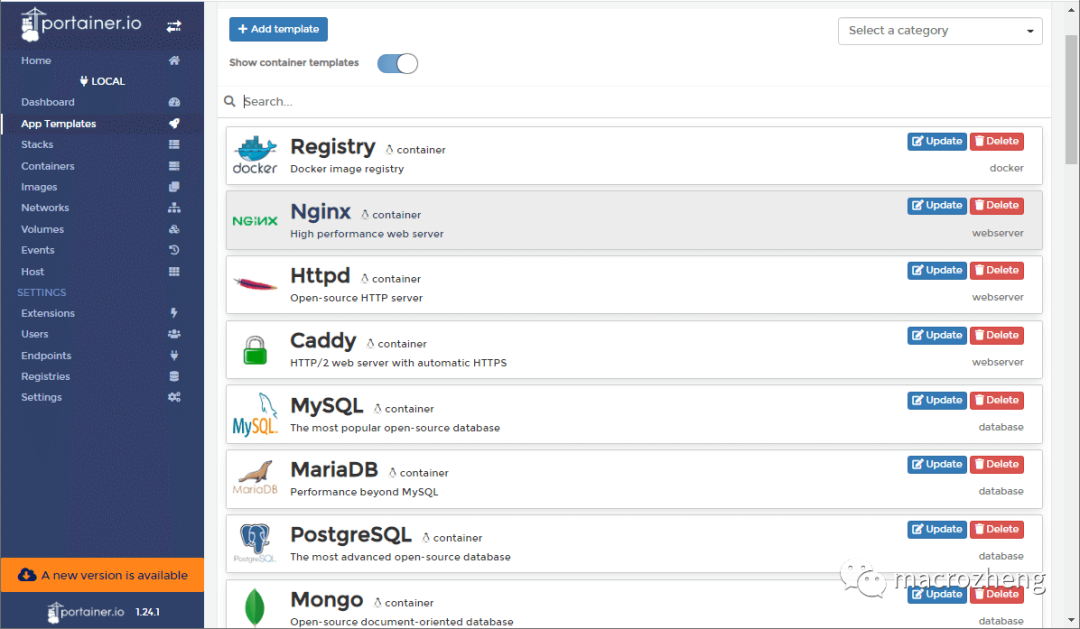Image resolution: width=1080 pixels, height=629 pixels.
Task: Click the Networks sitemap icon
Action: point(174,207)
